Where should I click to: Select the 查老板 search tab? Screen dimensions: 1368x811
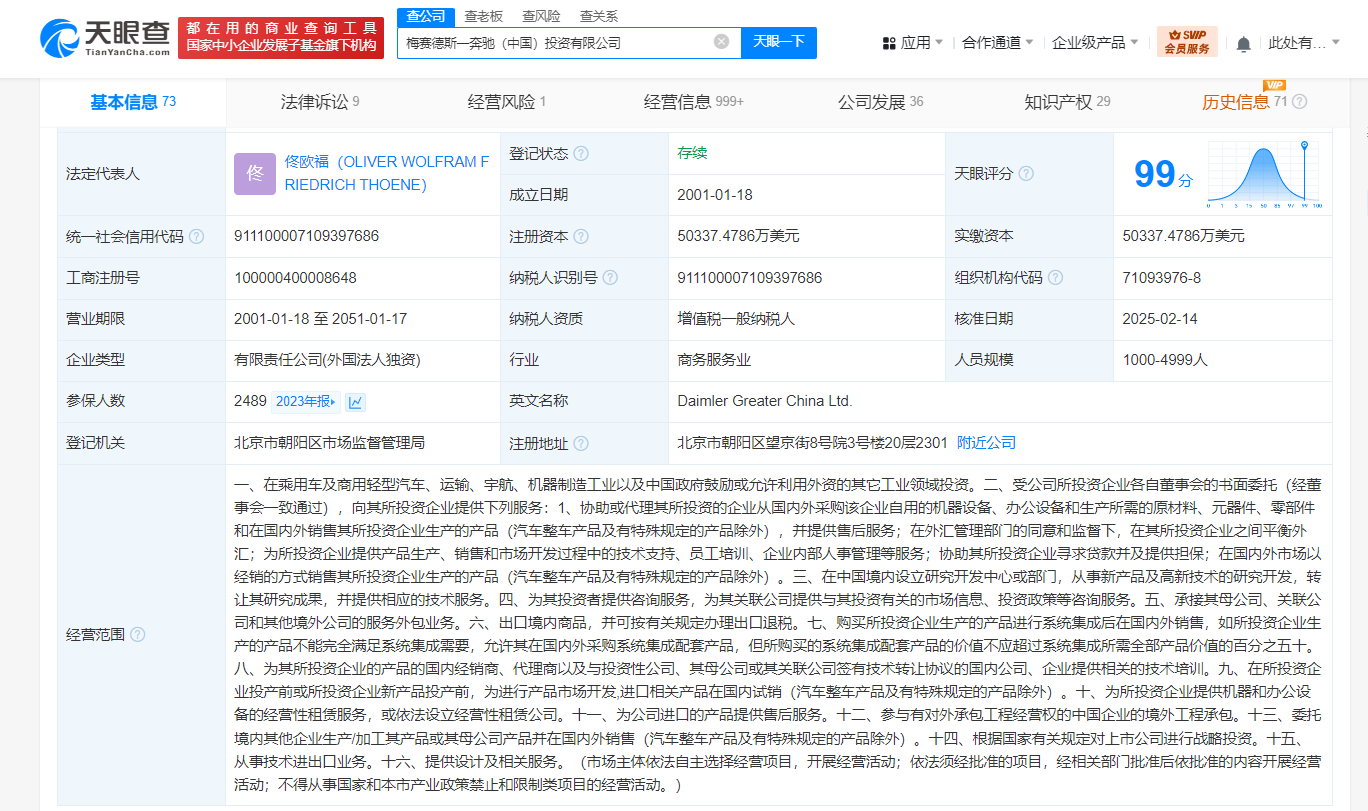click(484, 16)
